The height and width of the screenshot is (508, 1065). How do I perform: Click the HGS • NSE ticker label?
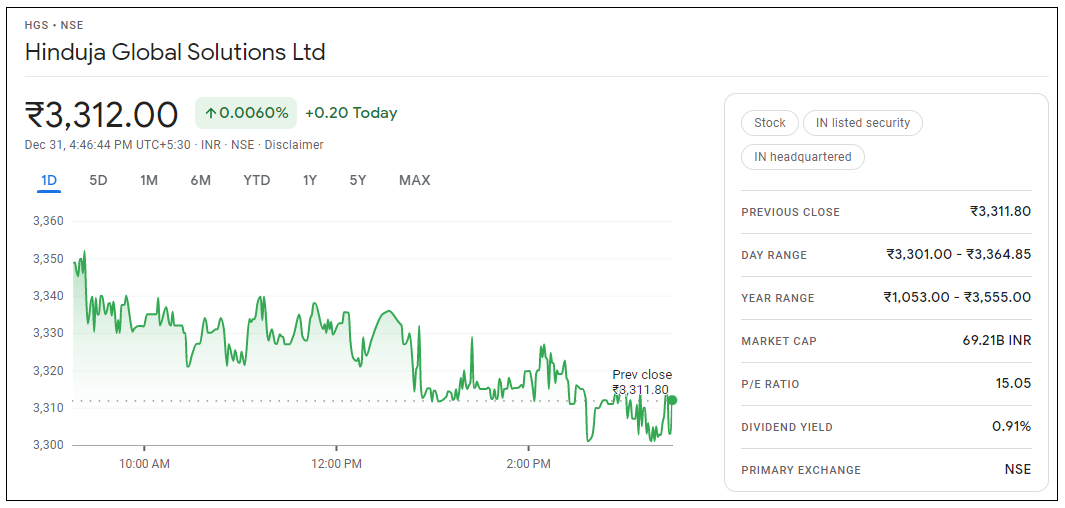coord(54,26)
